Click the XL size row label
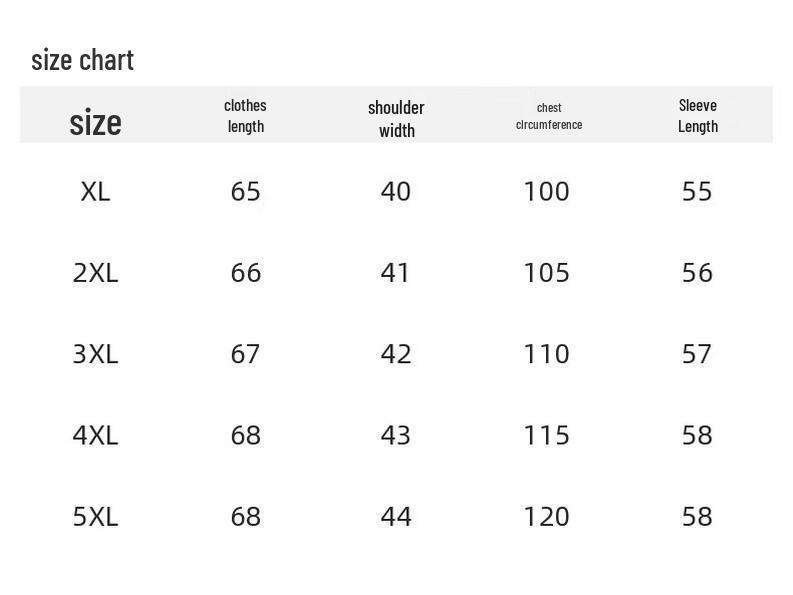 [x=95, y=191]
